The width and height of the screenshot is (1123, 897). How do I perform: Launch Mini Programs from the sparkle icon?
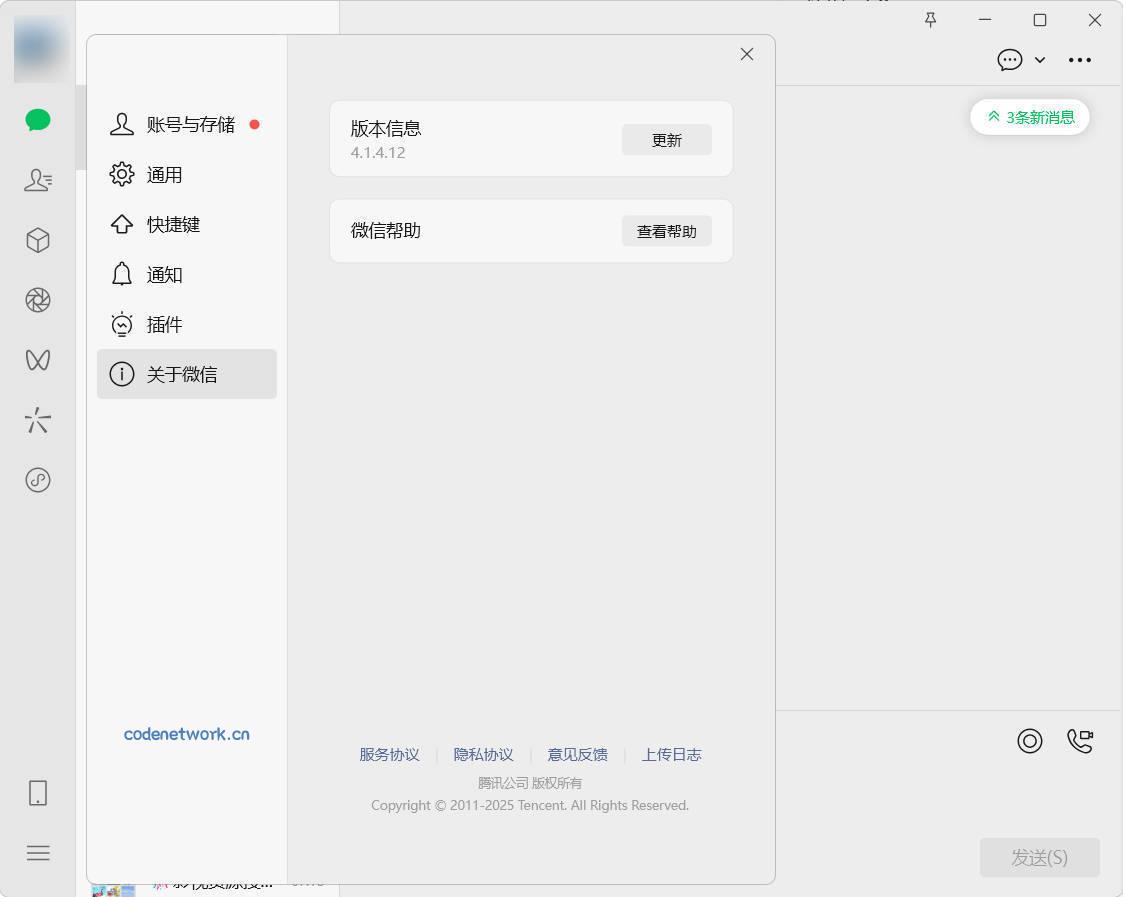pos(37,420)
